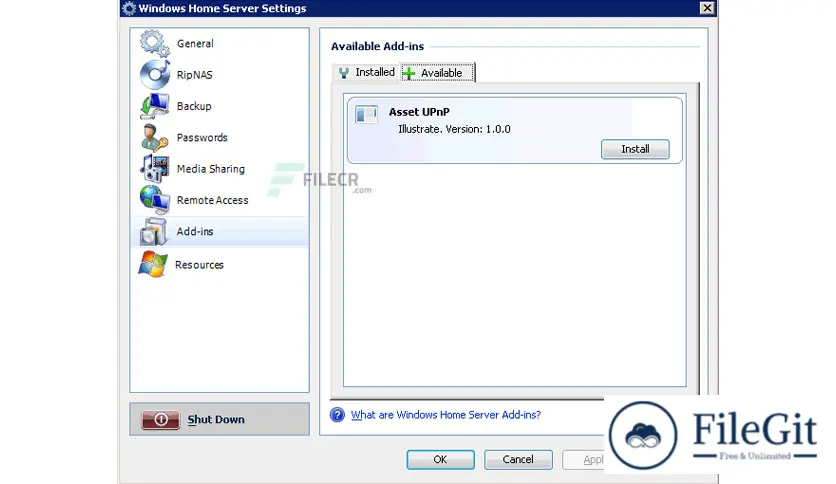The width and height of the screenshot is (836, 484).
Task: Click the Media Sharing music icon
Action: 155,168
